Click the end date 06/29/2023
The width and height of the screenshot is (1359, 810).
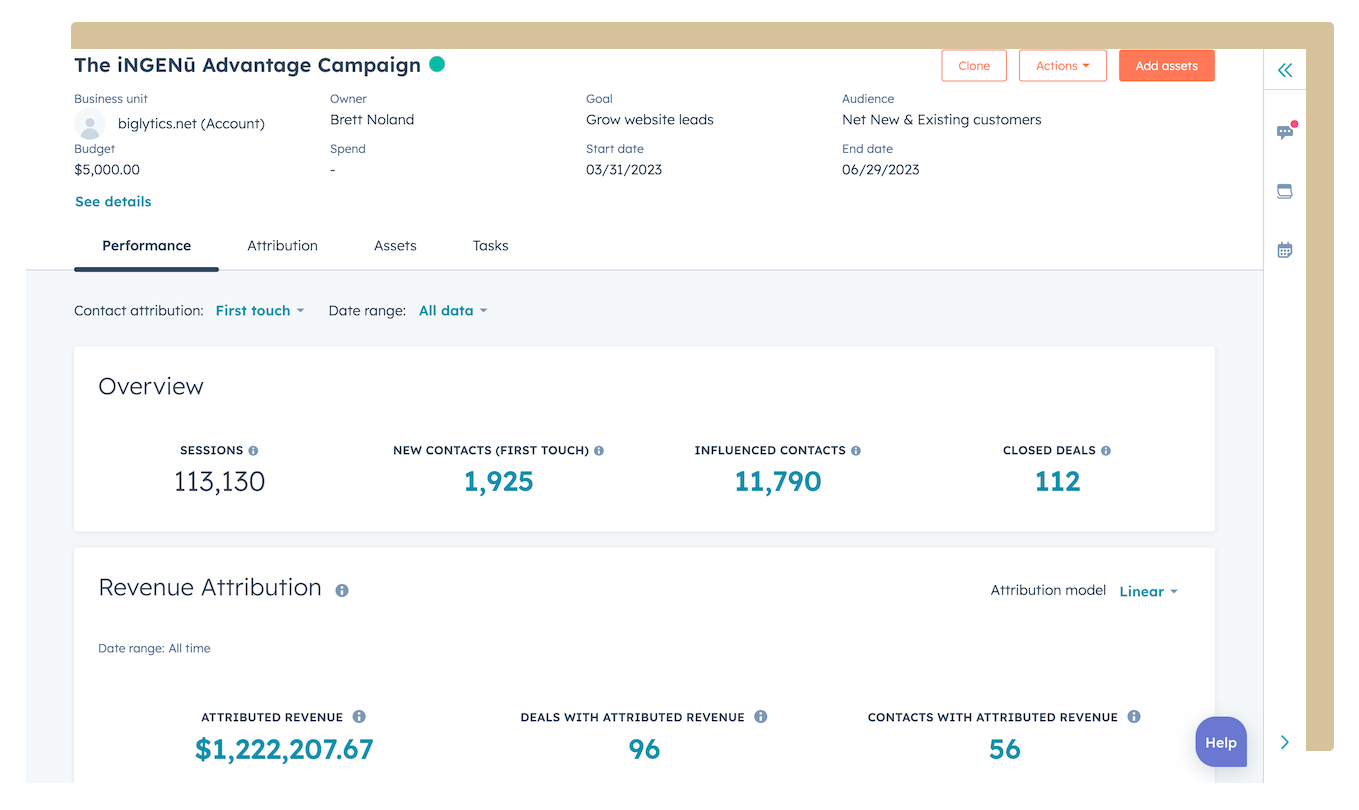(881, 170)
